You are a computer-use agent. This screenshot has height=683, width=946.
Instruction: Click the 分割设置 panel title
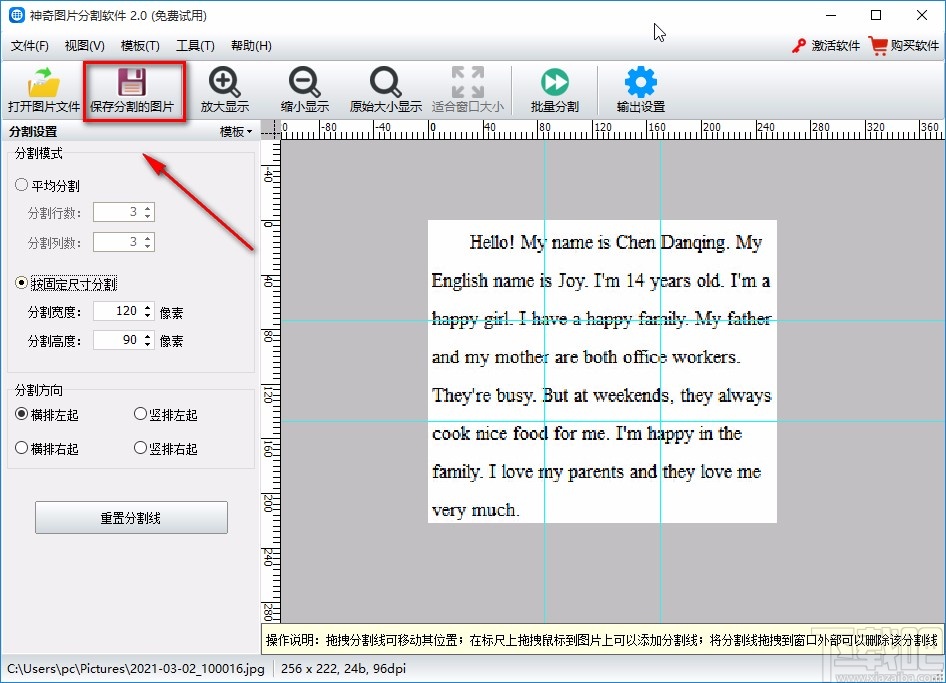pyautogui.click(x=33, y=132)
